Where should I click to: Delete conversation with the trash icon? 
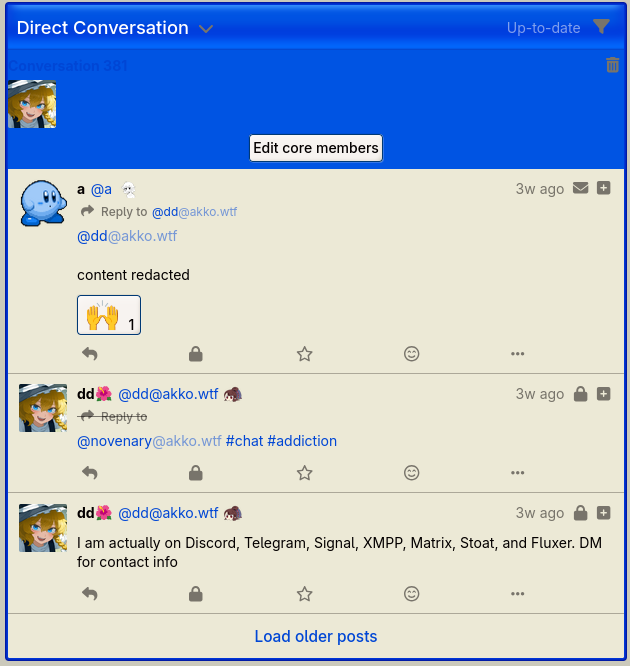(612, 65)
